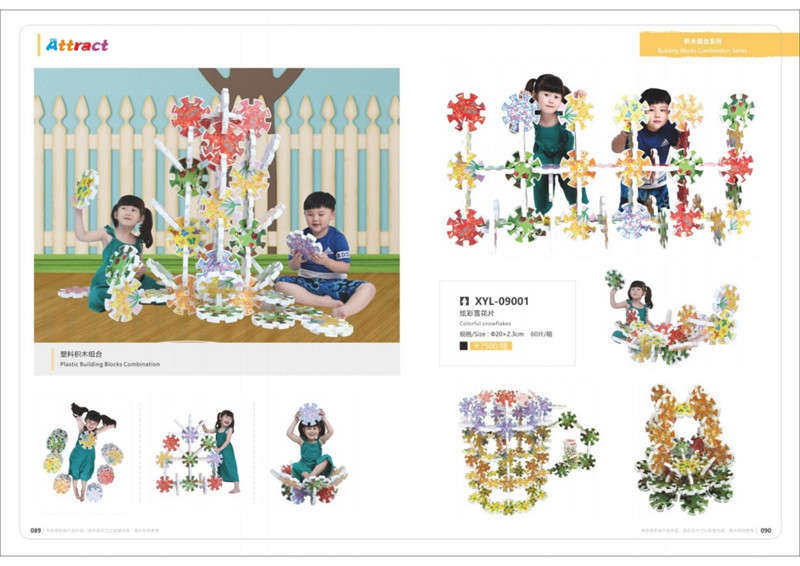Select the black square swatch near price
This screenshot has width=800, height=566.
click(x=463, y=346)
